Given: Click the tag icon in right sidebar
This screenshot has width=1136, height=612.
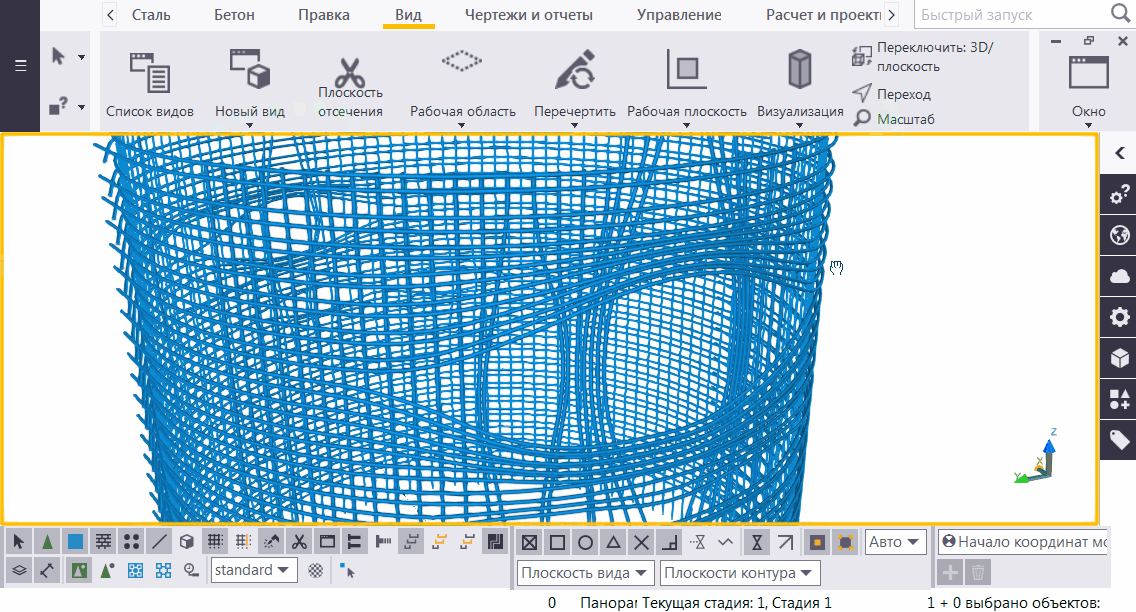Looking at the screenshot, I should pos(1119,440).
